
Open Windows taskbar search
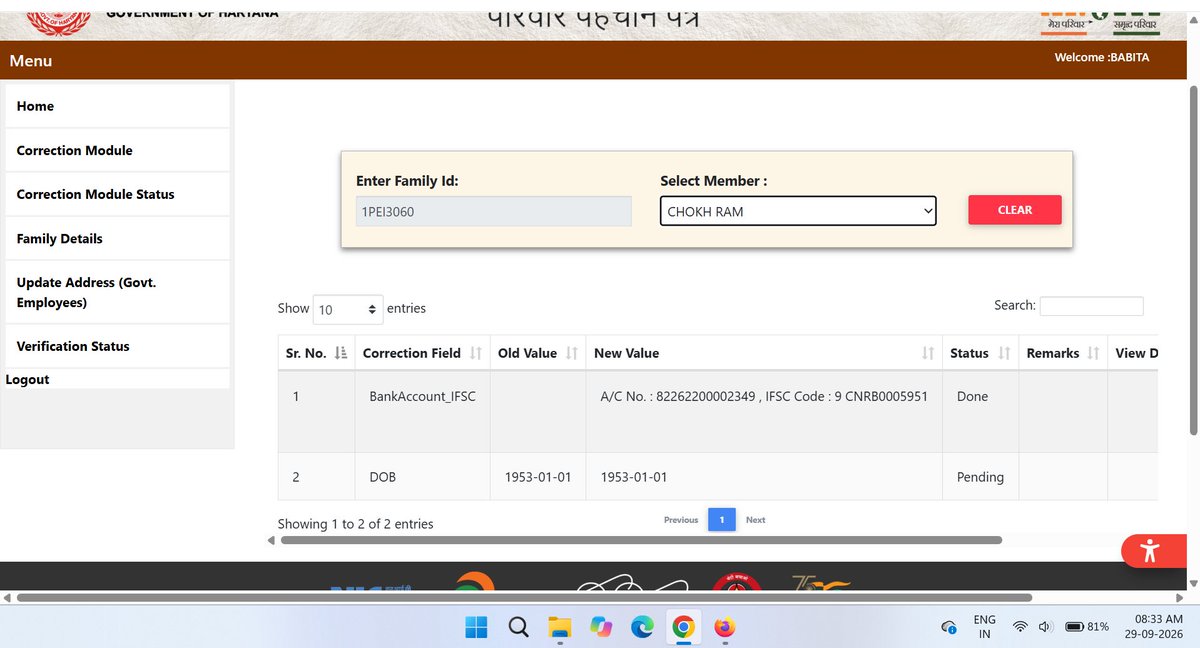click(x=518, y=627)
